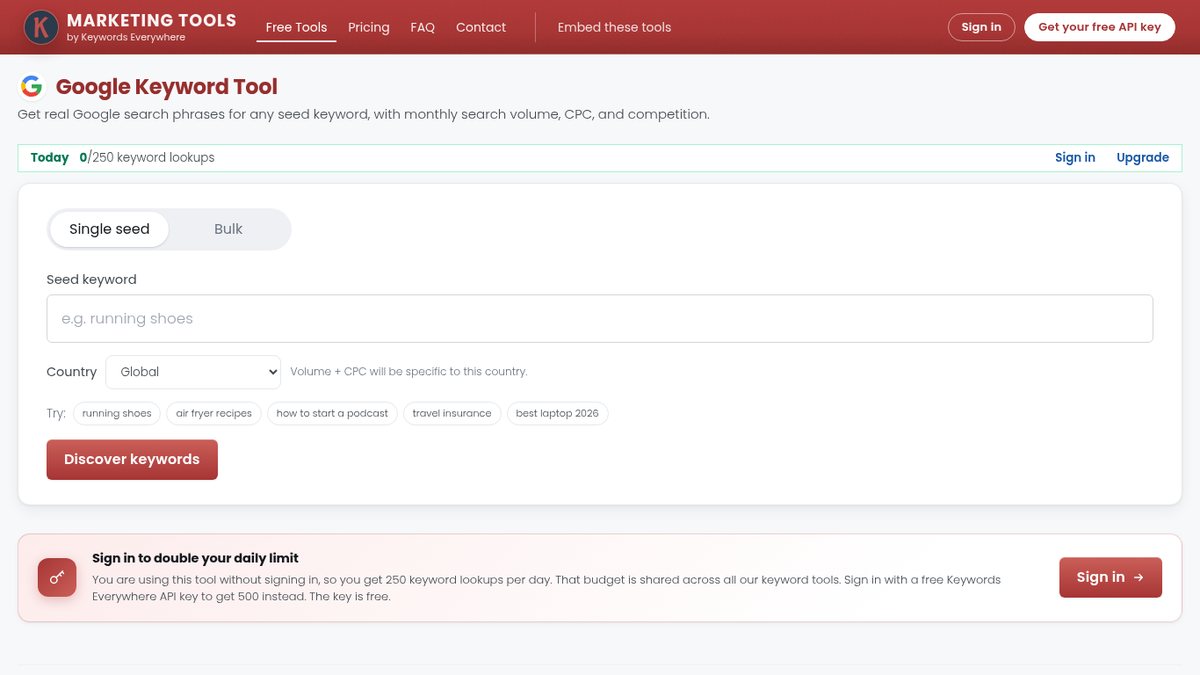Try the air fryer recipes chip
The width and height of the screenshot is (1200, 675).
(214, 413)
